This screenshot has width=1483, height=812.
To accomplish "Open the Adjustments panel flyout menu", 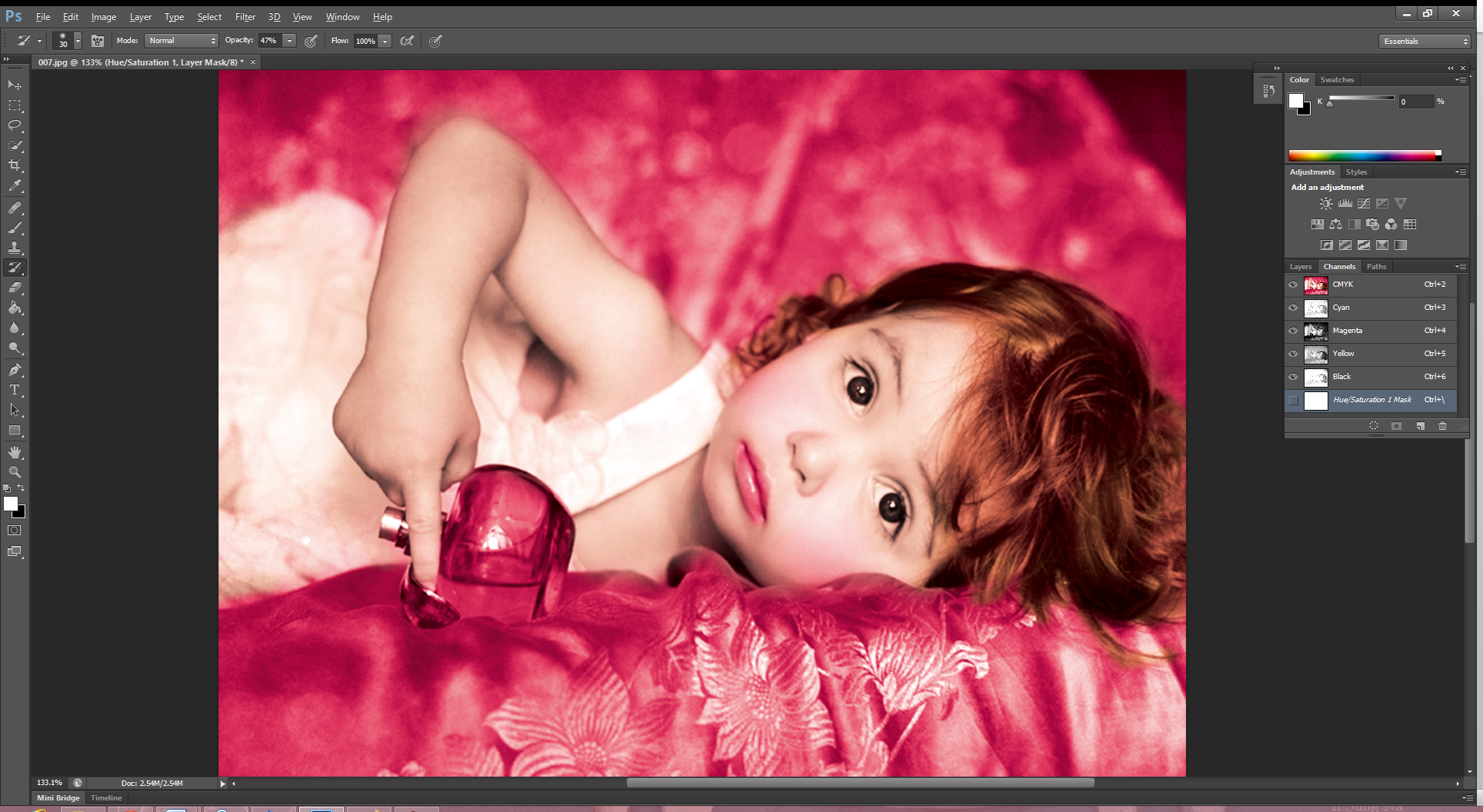I will click(1460, 172).
